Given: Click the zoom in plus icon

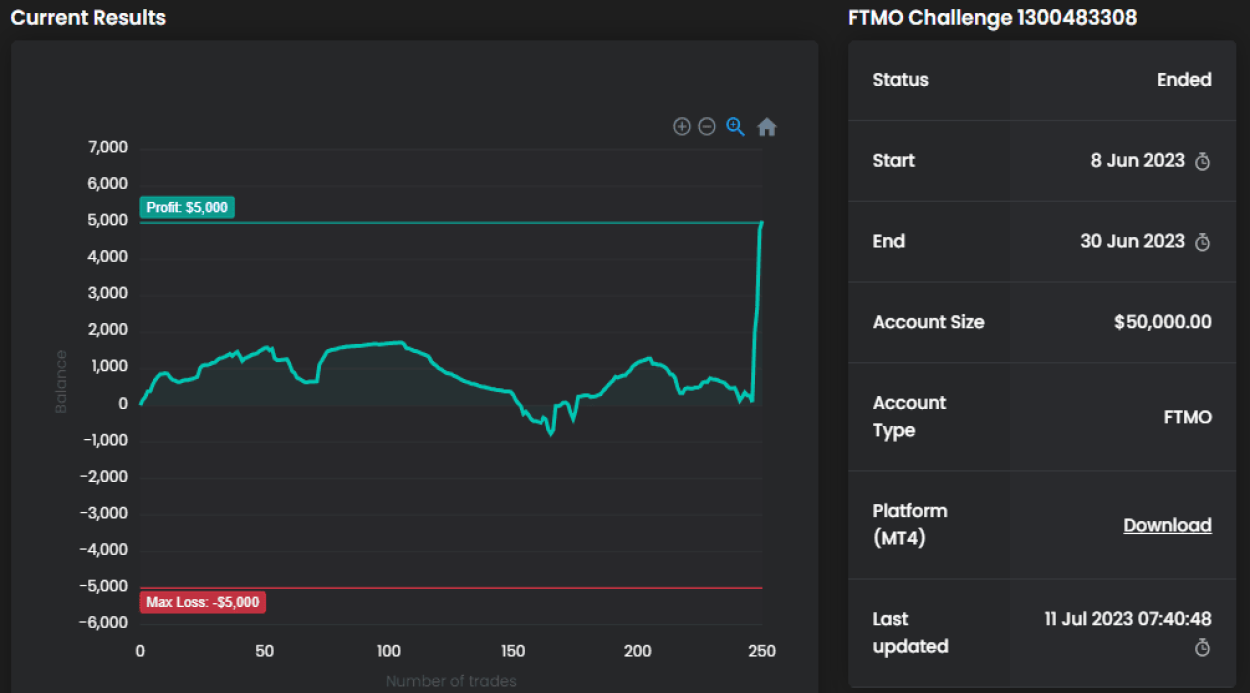Looking at the screenshot, I should click(x=682, y=127).
